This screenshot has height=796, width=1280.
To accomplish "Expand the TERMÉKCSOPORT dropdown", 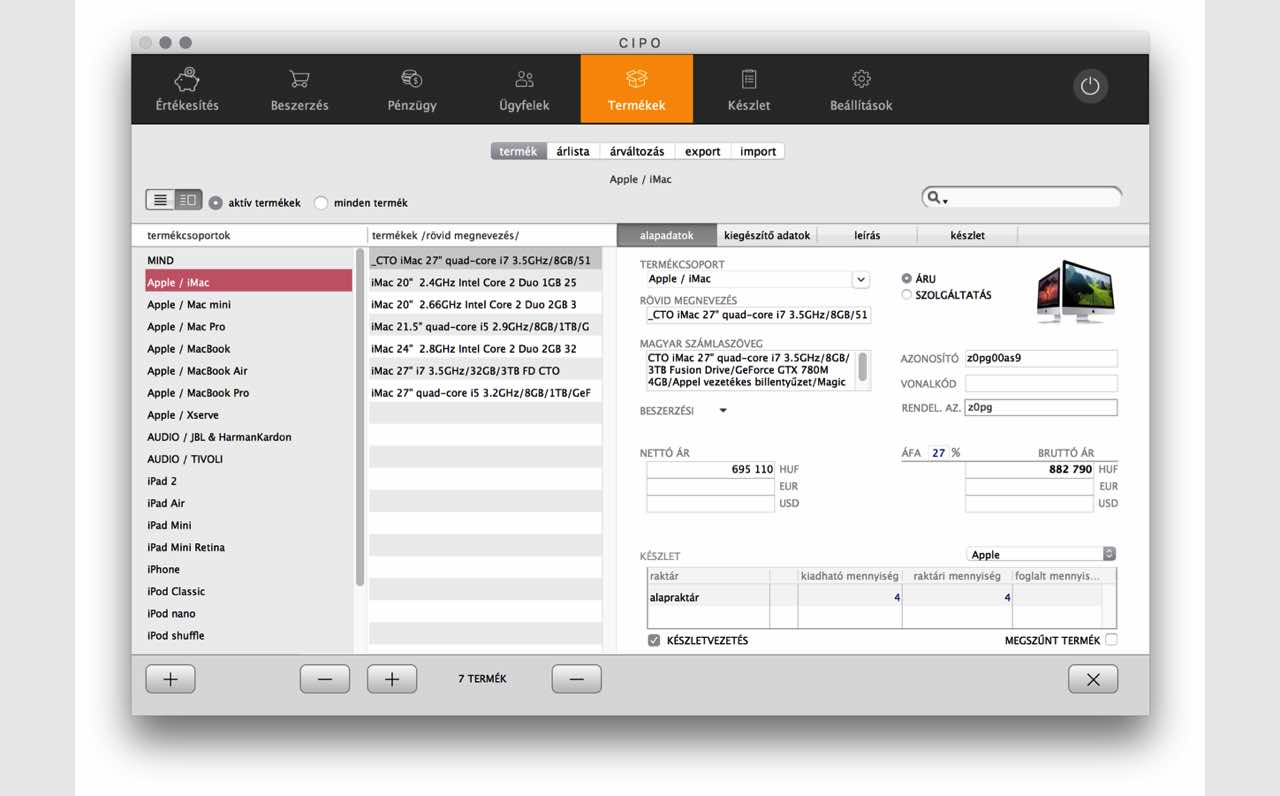I will pyautogui.click(x=860, y=279).
